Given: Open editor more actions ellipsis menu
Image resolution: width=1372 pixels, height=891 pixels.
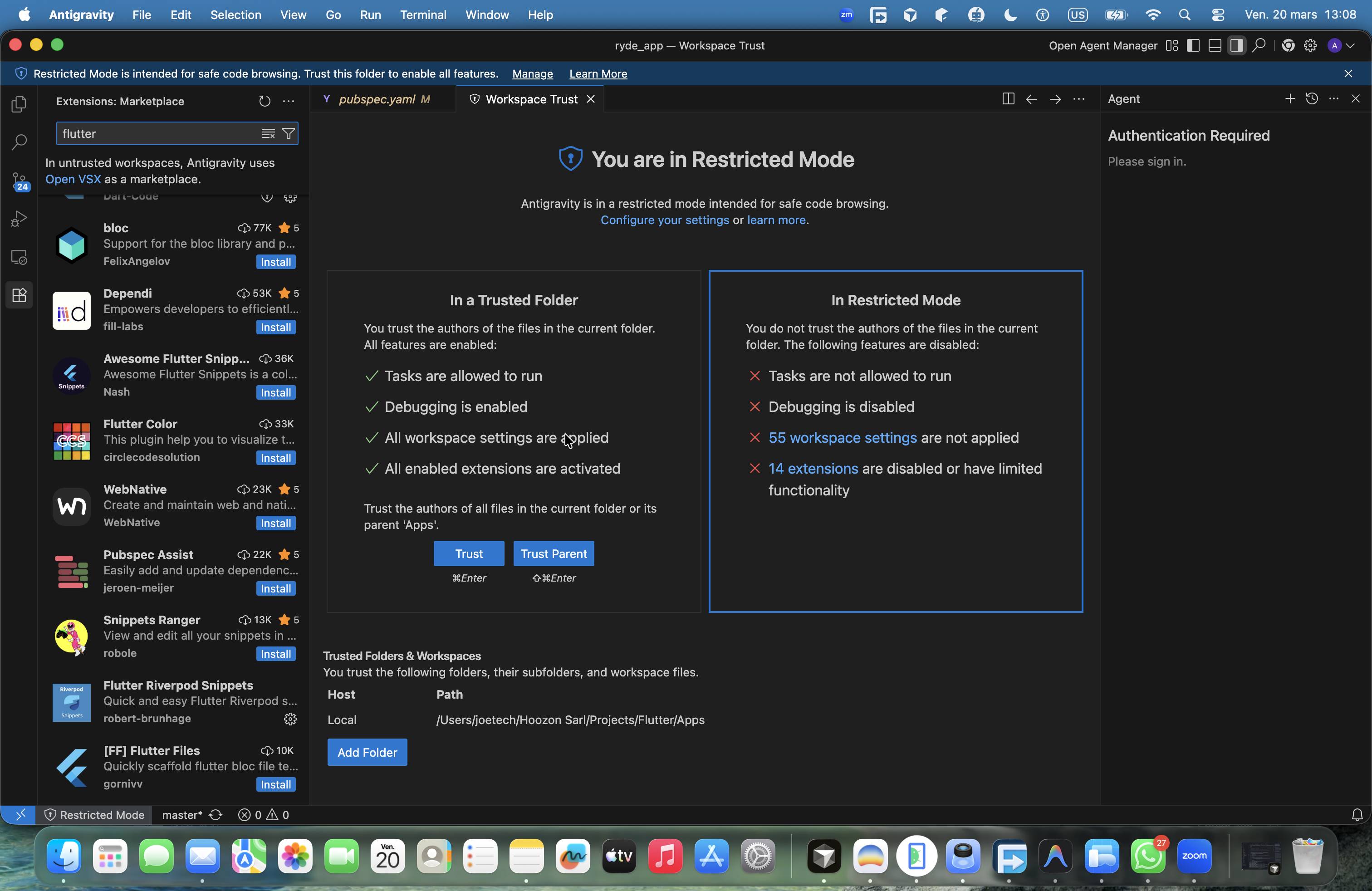Looking at the screenshot, I should coord(1078,99).
